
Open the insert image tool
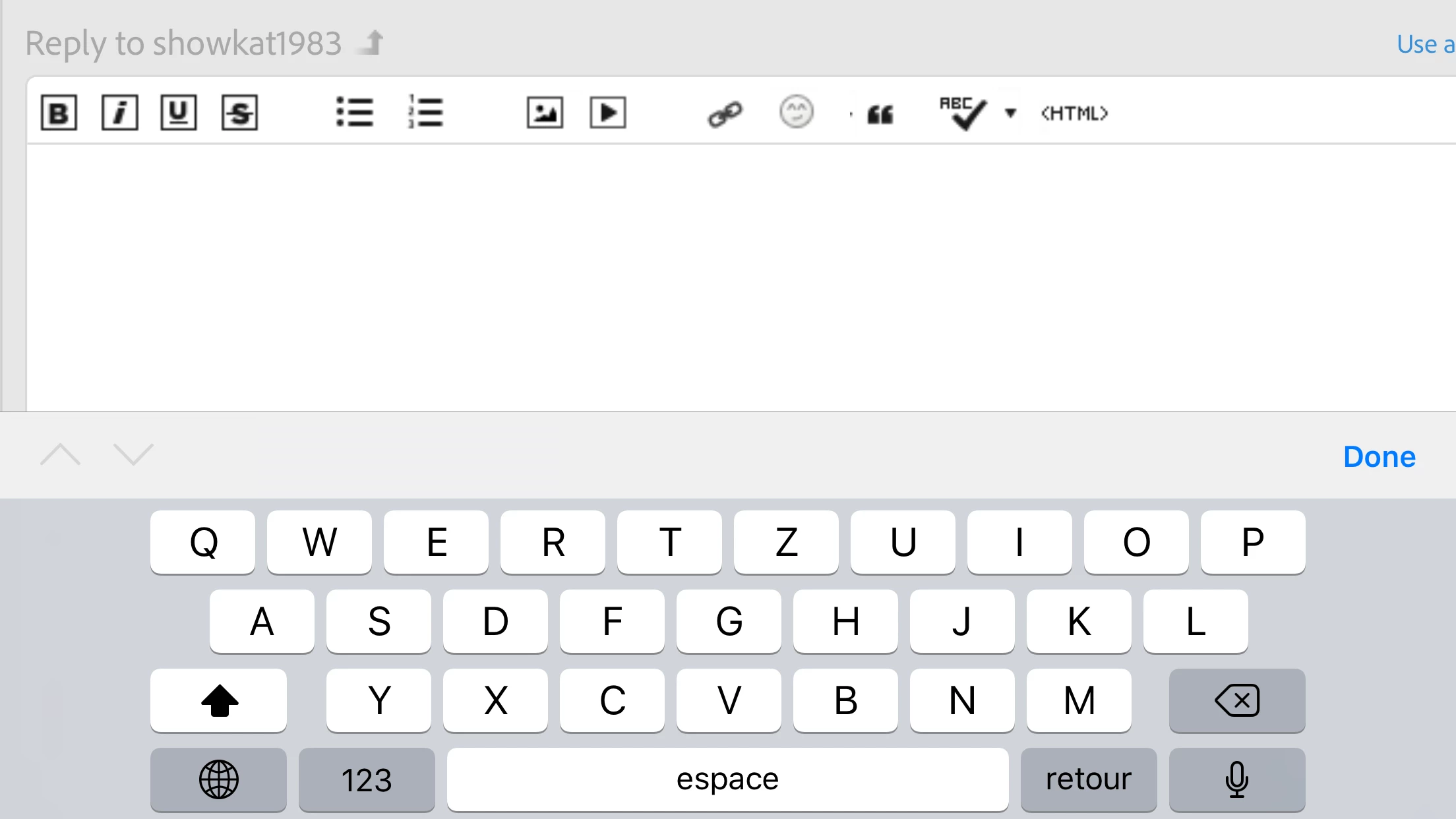pos(545,113)
